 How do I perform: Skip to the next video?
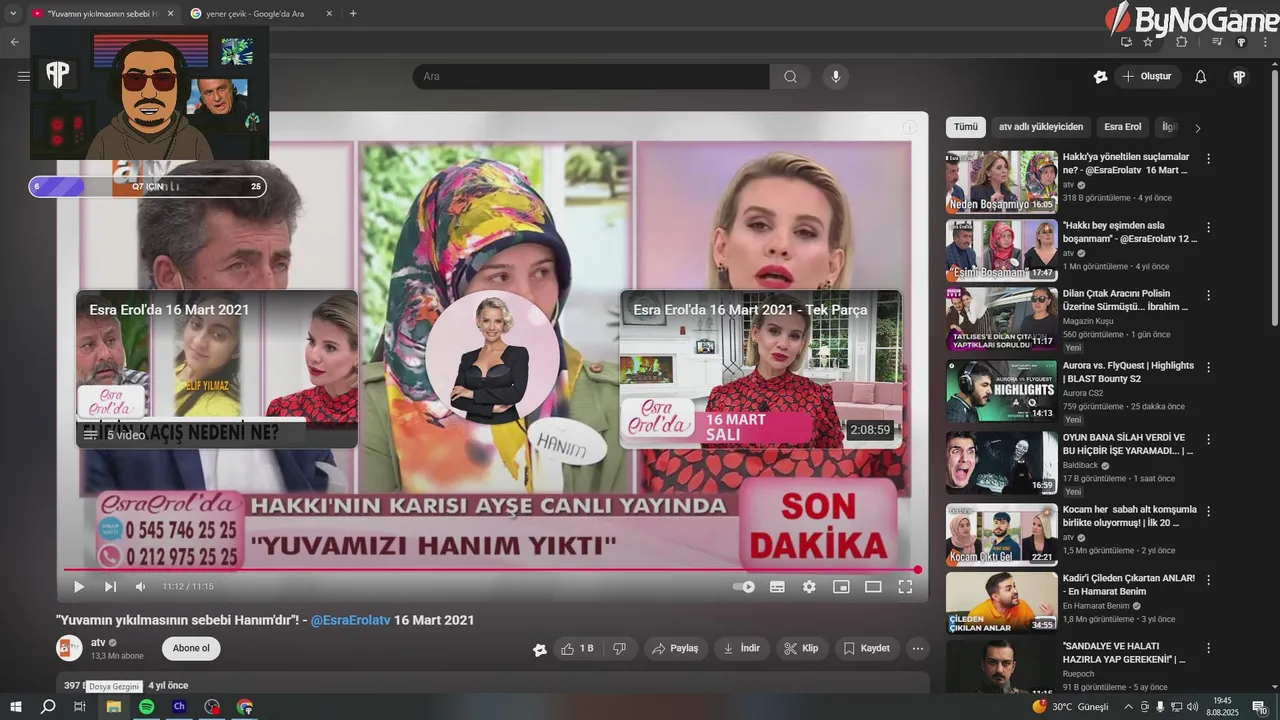(x=111, y=587)
